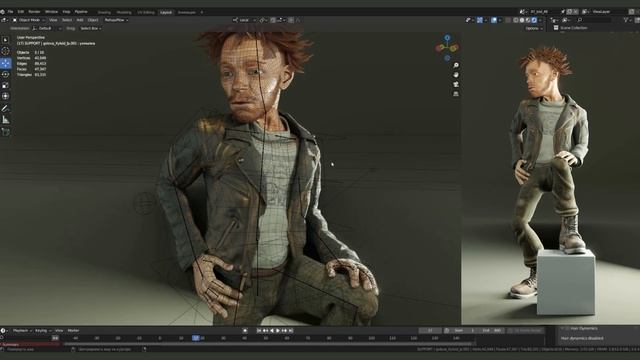
Task: Open the timeline Marker menu
Action: click(x=73, y=331)
